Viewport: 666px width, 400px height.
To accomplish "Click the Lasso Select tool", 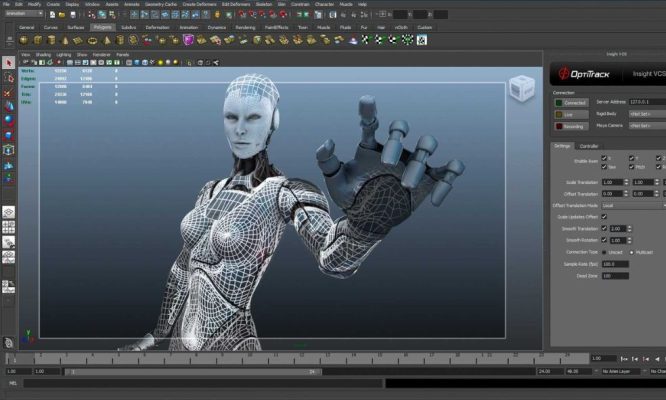I will [x=9, y=77].
